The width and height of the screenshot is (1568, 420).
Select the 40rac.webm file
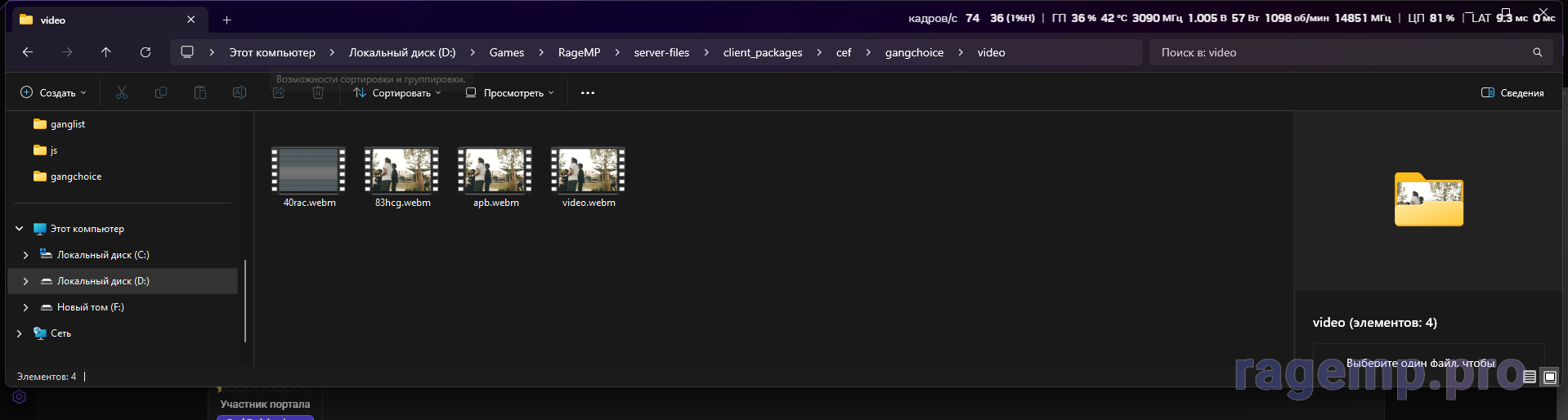pyautogui.click(x=309, y=177)
